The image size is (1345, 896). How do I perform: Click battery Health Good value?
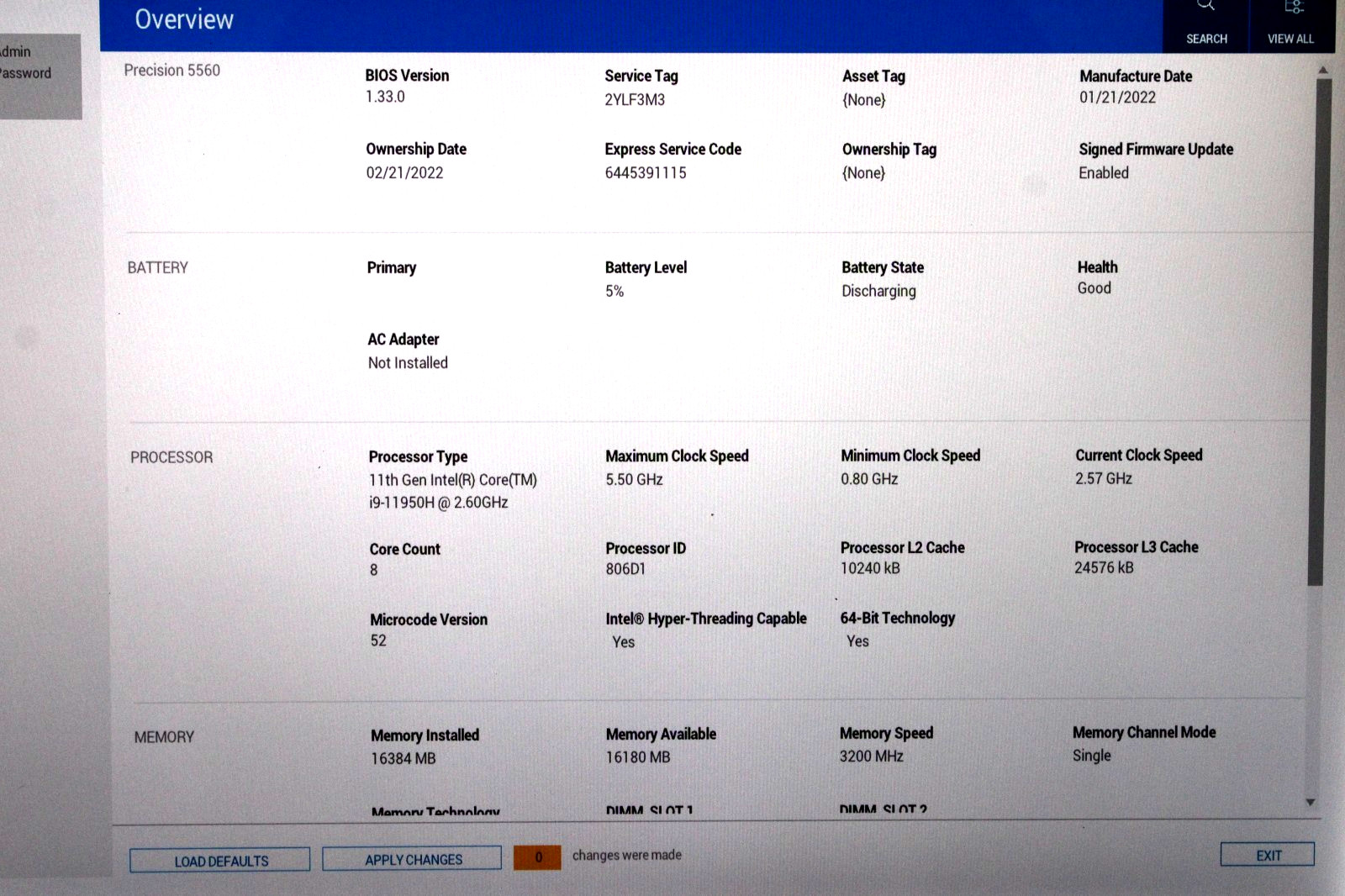click(x=1094, y=287)
